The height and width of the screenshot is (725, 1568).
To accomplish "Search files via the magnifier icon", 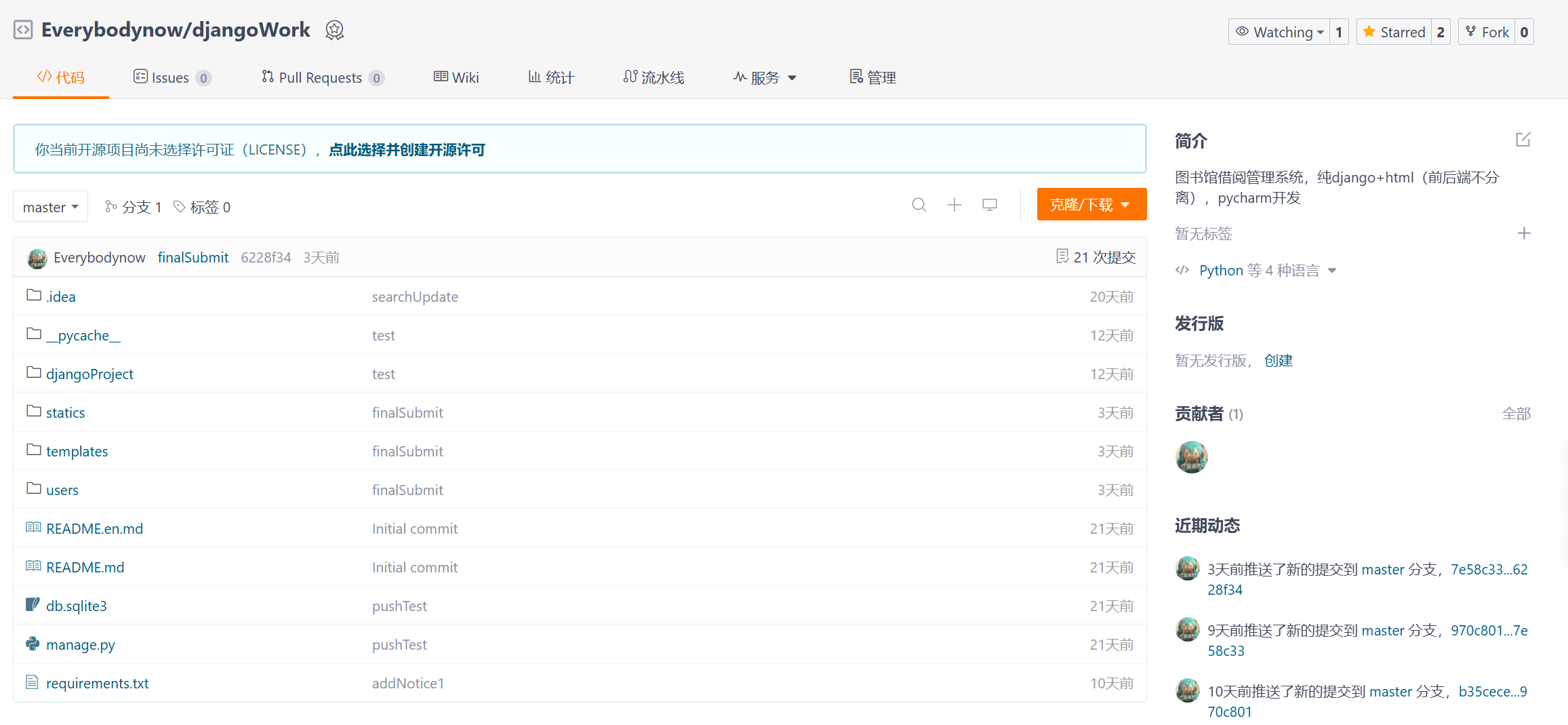I will [x=919, y=205].
